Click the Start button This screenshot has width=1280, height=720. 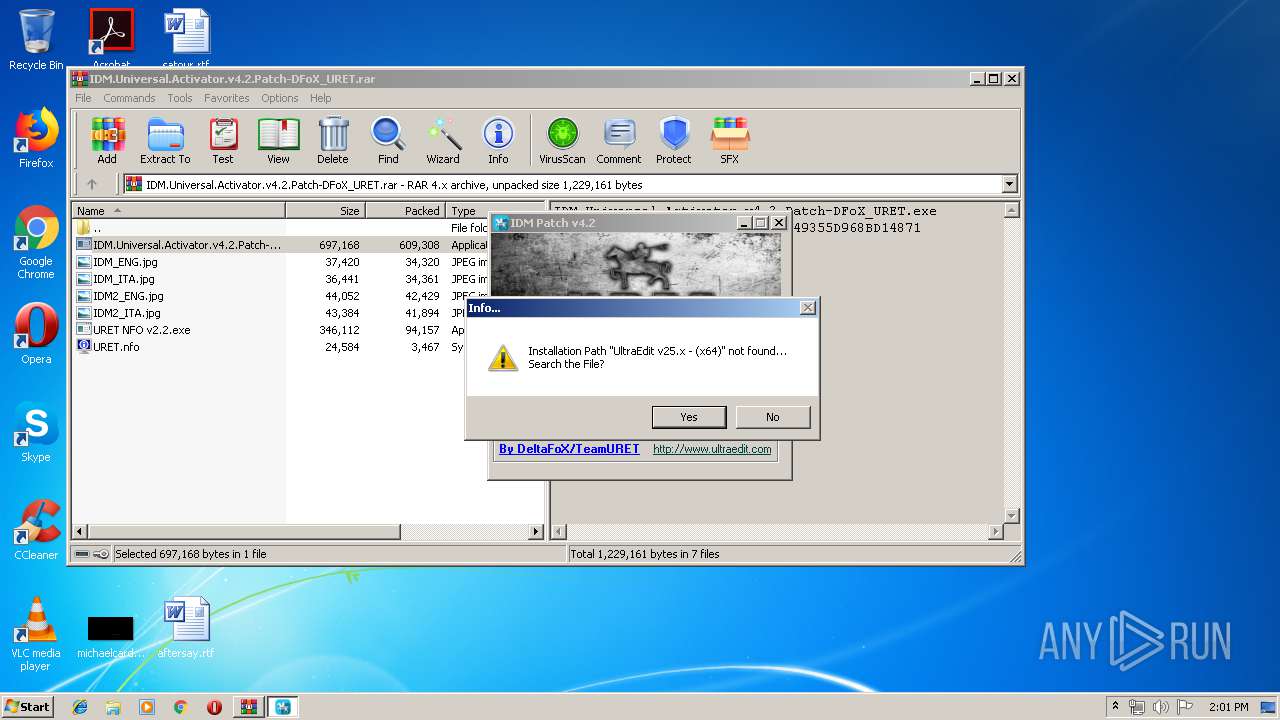click(x=28, y=706)
